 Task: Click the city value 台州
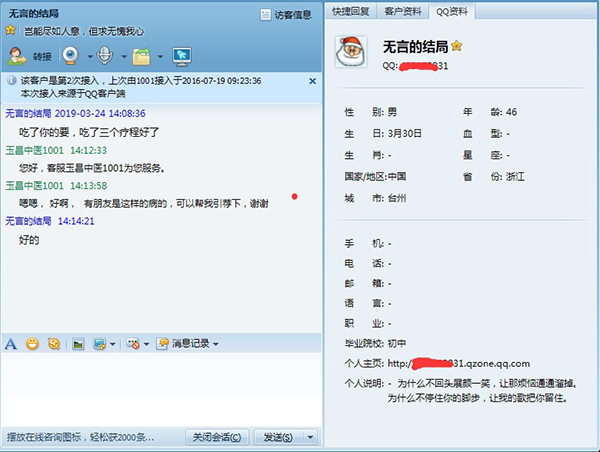(397, 198)
